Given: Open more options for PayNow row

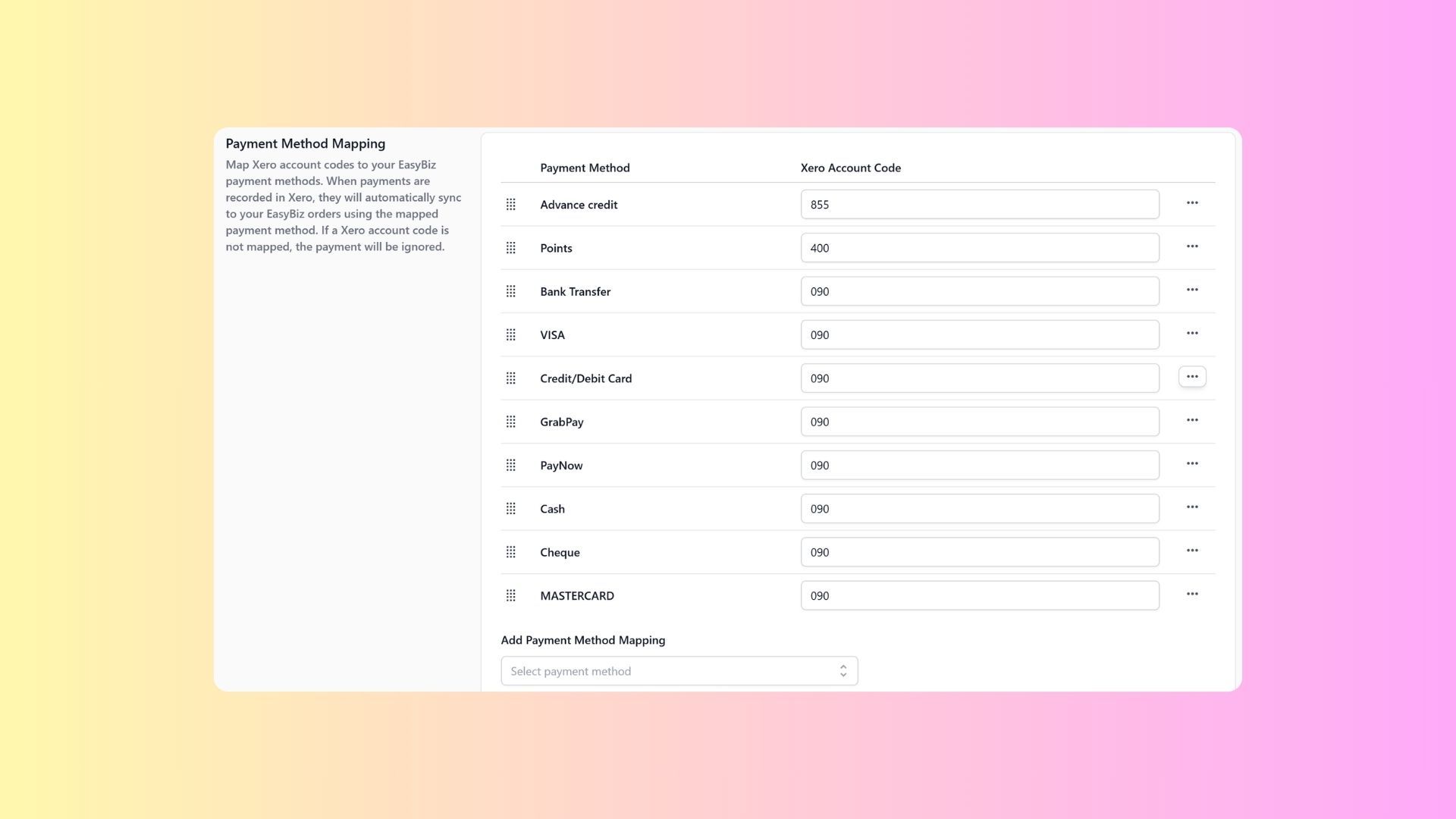Looking at the screenshot, I should tap(1192, 464).
